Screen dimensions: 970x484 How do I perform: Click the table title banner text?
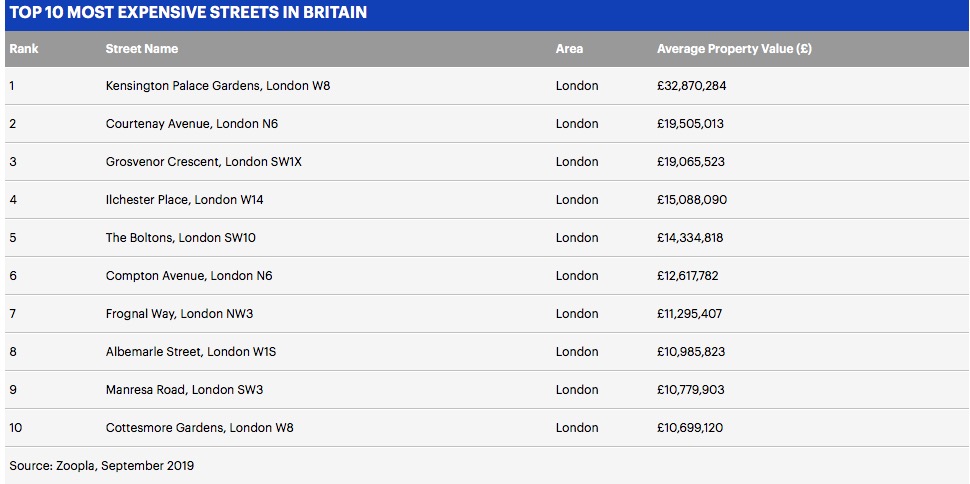point(188,12)
